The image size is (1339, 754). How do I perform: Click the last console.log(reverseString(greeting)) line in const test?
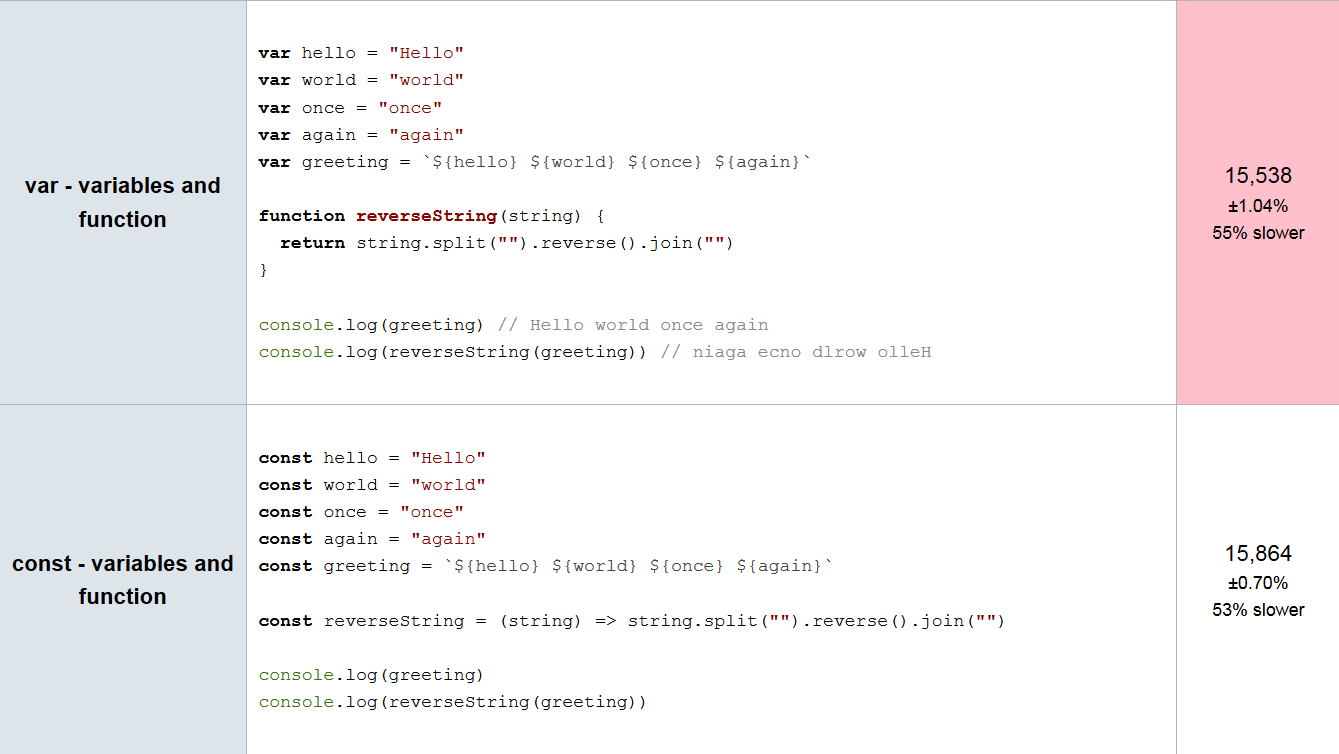pos(453,702)
